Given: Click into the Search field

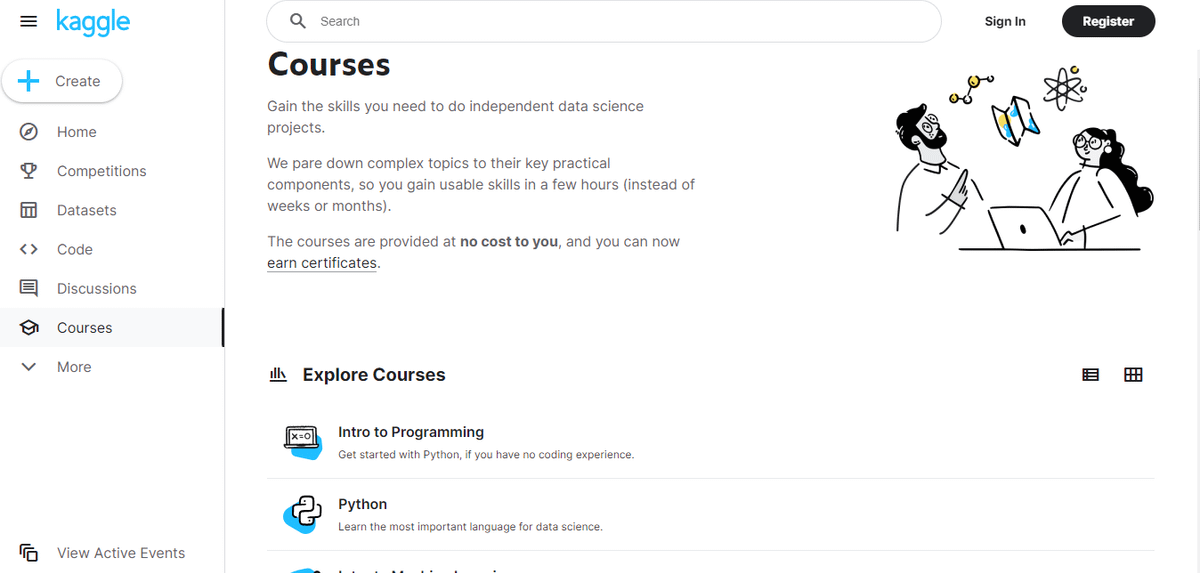Looking at the screenshot, I should pyautogui.click(x=620, y=21).
